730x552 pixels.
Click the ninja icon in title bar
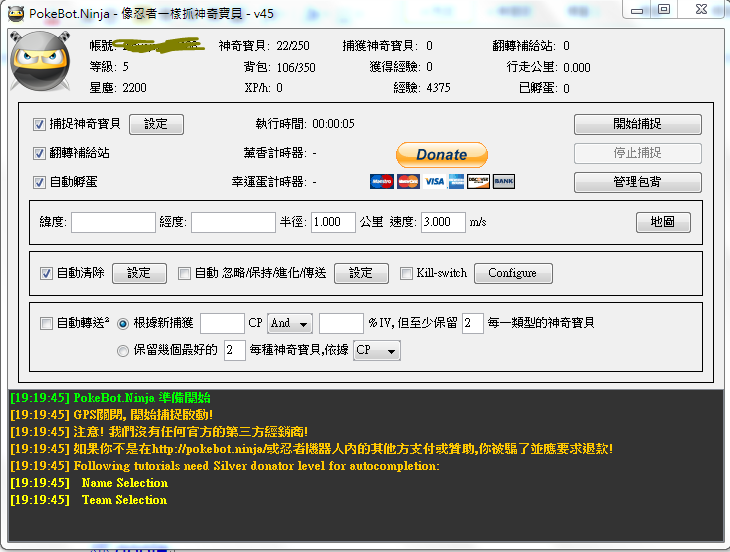[16, 13]
